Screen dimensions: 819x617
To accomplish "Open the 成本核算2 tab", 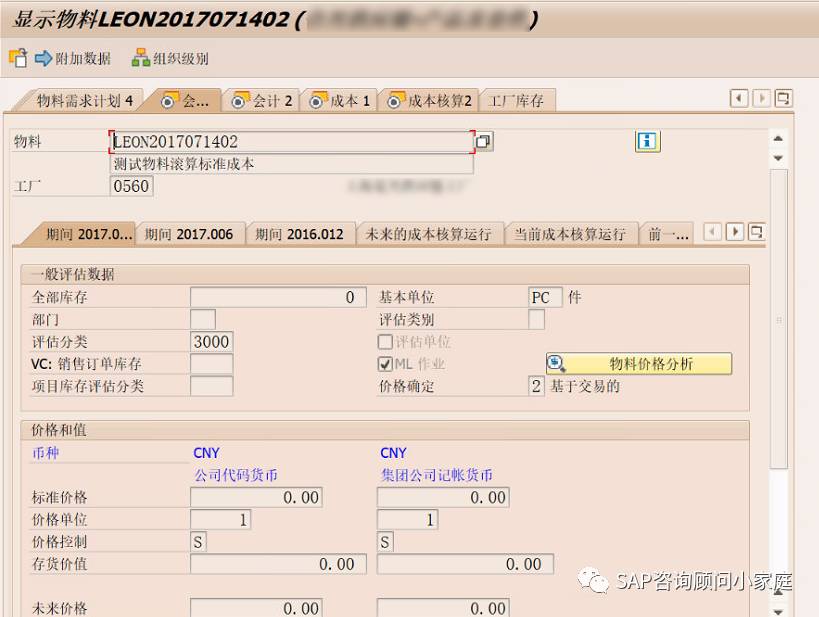I will 429,100.
